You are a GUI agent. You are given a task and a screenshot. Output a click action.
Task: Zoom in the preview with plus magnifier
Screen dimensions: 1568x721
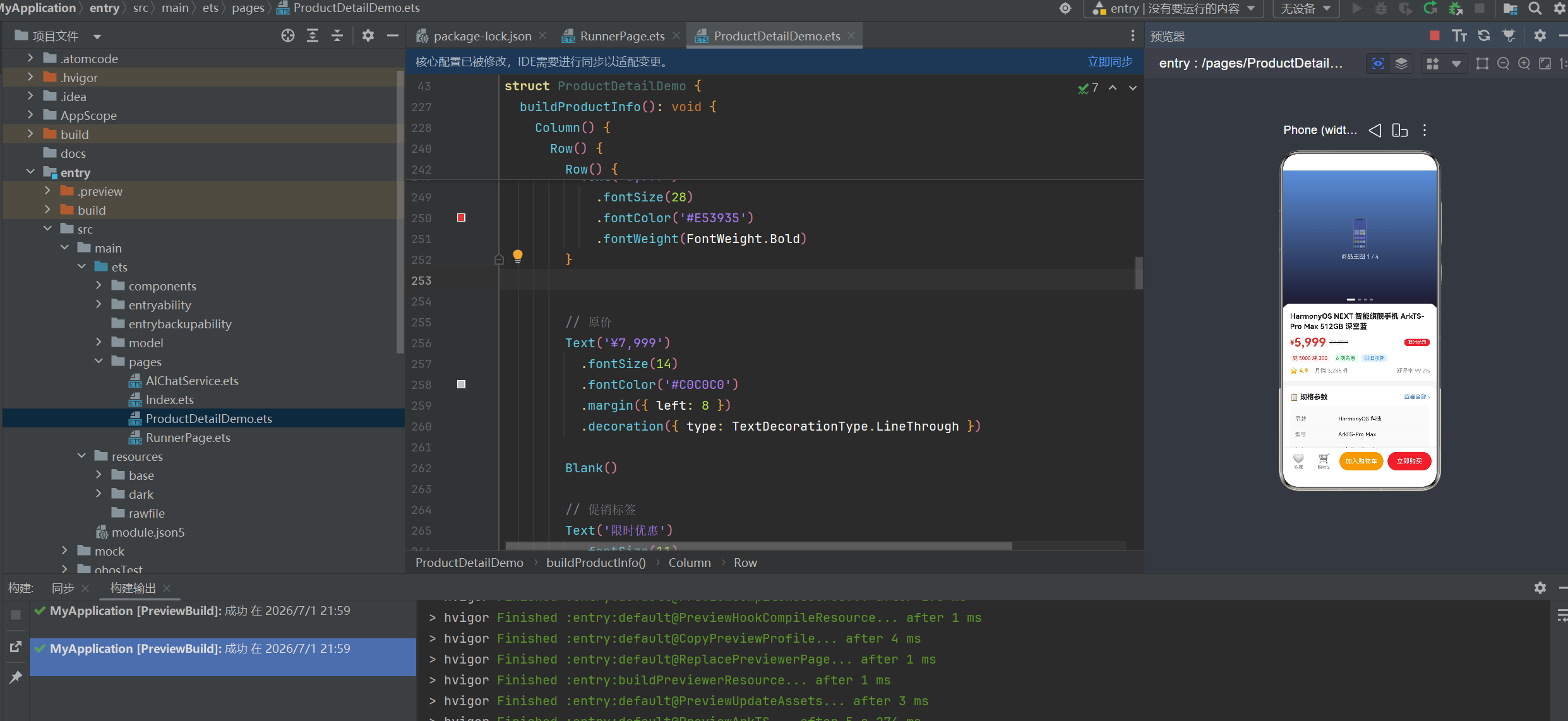coord(1524,63)
